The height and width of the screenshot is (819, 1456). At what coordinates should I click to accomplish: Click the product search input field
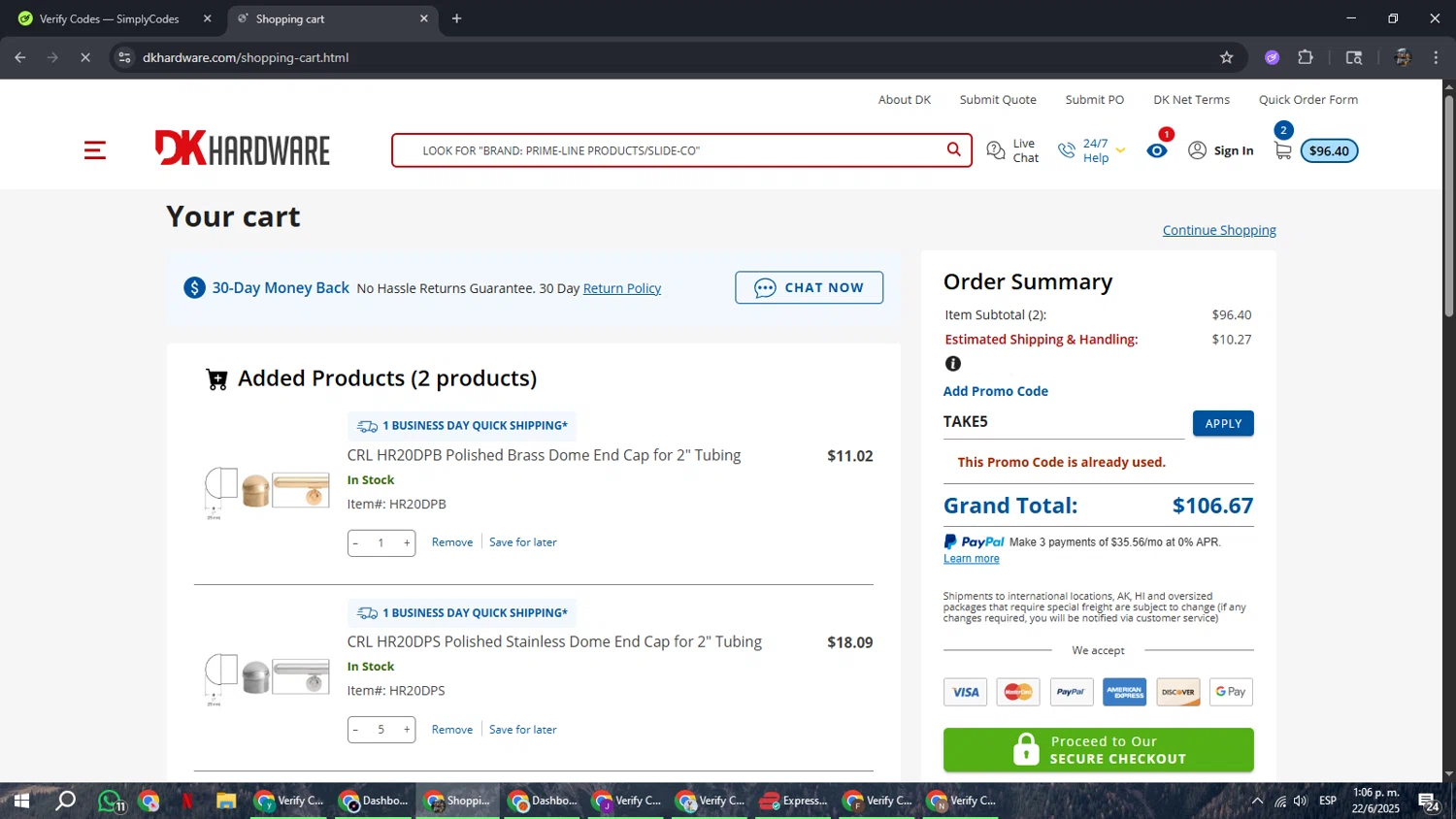[670, 150]
